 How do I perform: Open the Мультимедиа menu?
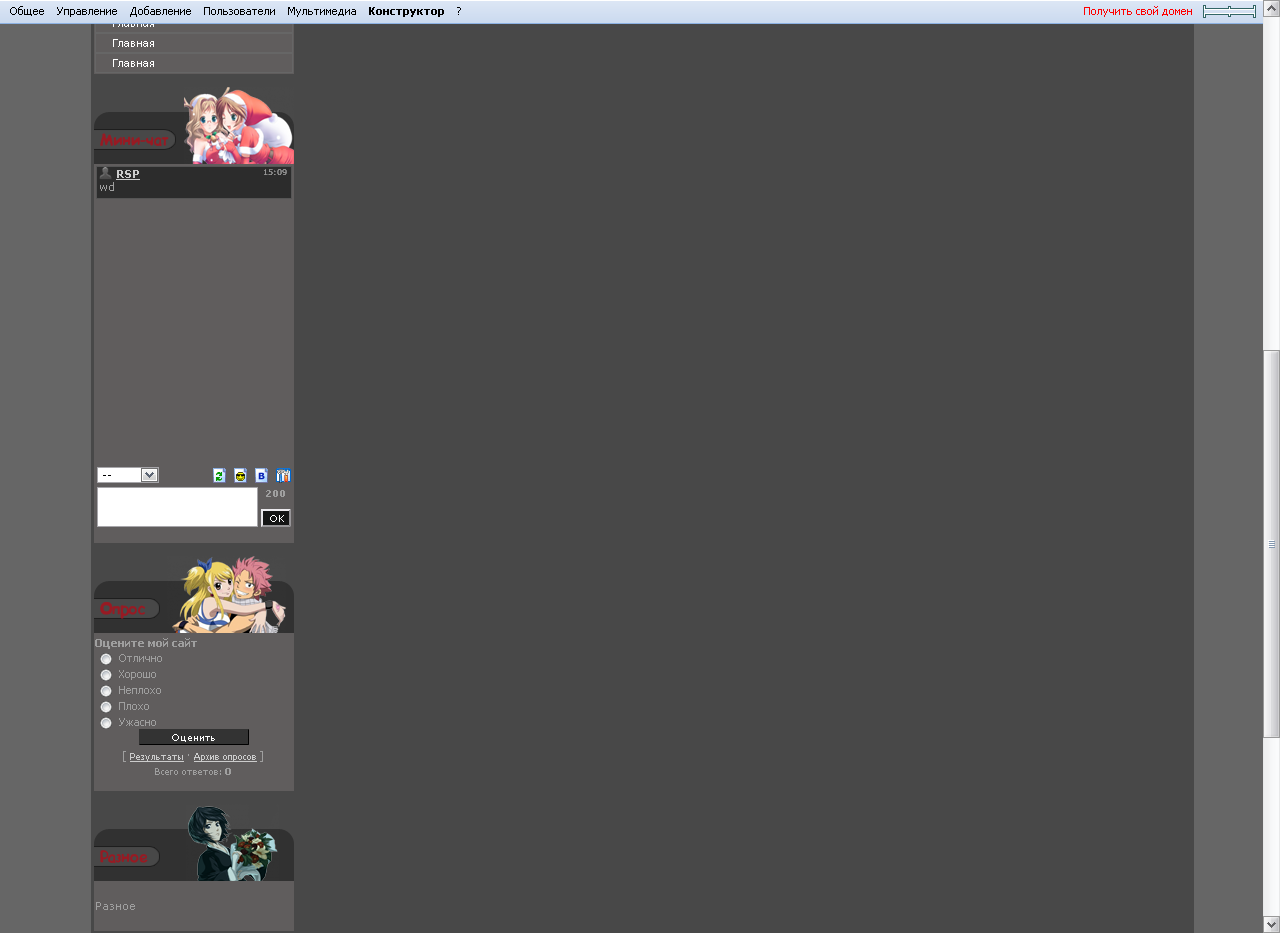322,11
